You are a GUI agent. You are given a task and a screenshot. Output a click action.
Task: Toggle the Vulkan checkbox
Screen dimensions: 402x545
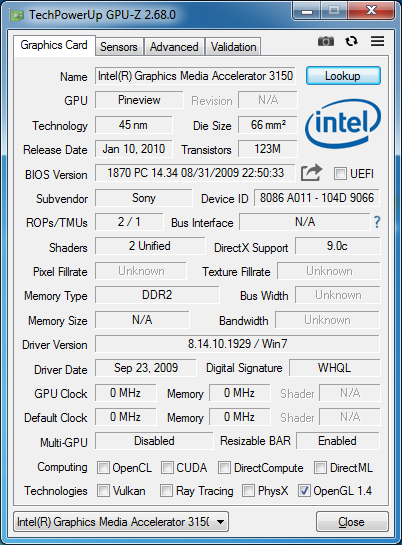[x=103, y=491]
